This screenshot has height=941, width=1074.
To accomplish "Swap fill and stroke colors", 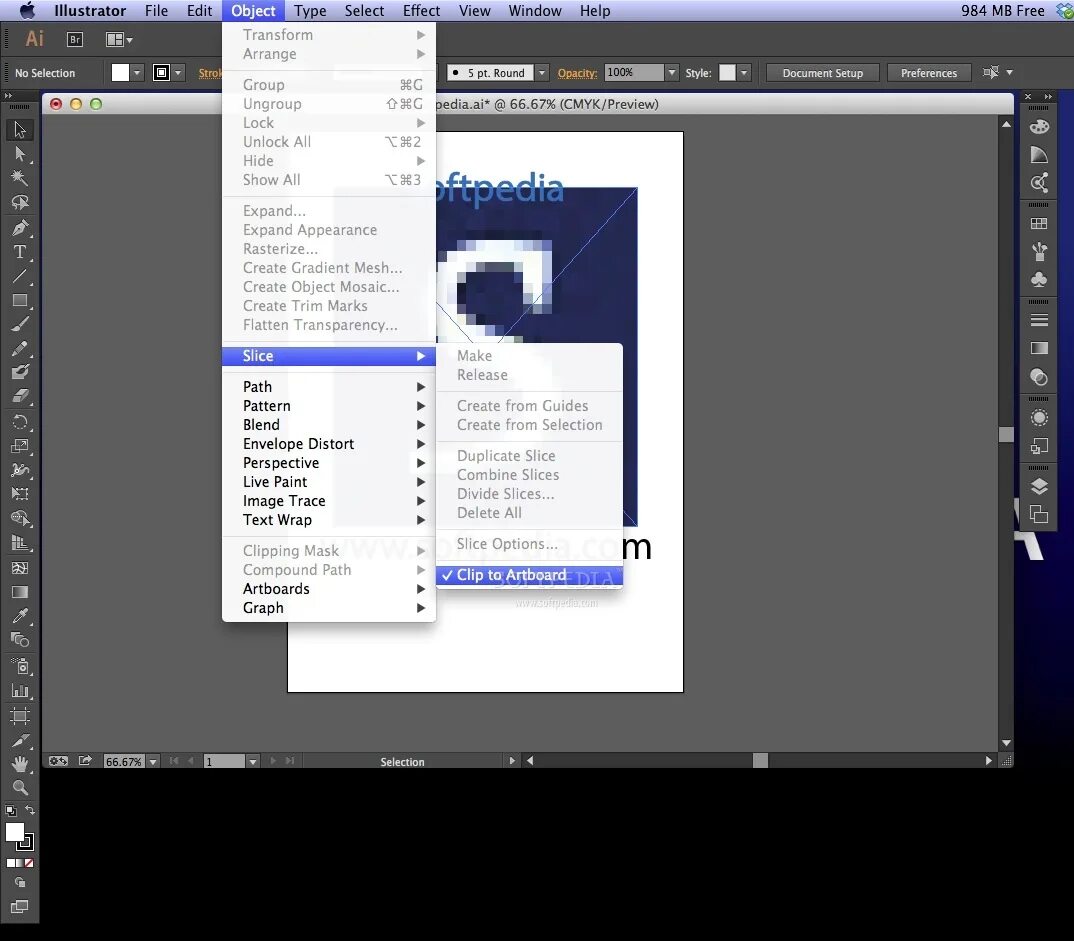I will click(x=30, y=810).
